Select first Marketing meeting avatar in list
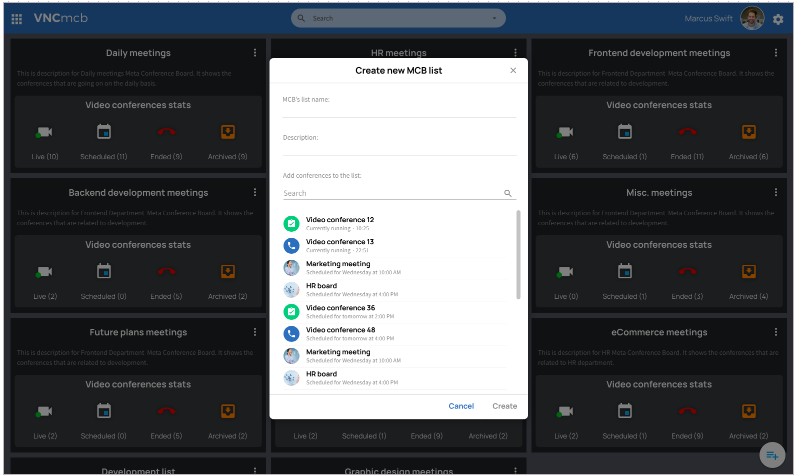The width and height of the screenshot is (797, 476). 291,267
